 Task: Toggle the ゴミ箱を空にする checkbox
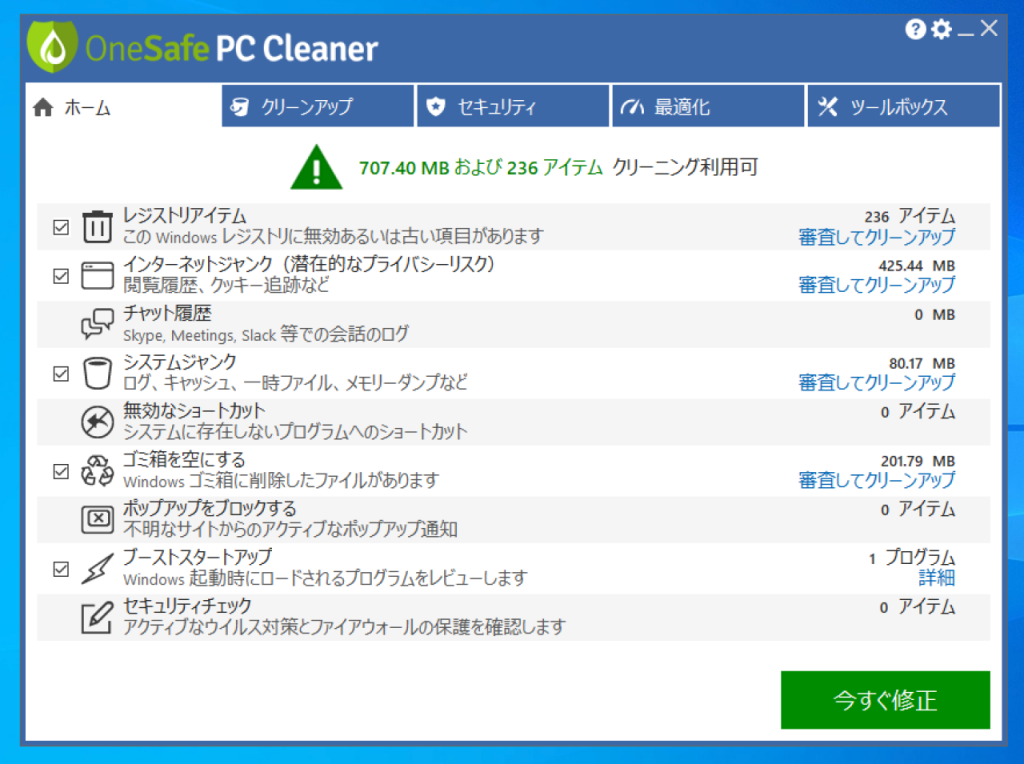pyautogui.click(x=61, y=471)
